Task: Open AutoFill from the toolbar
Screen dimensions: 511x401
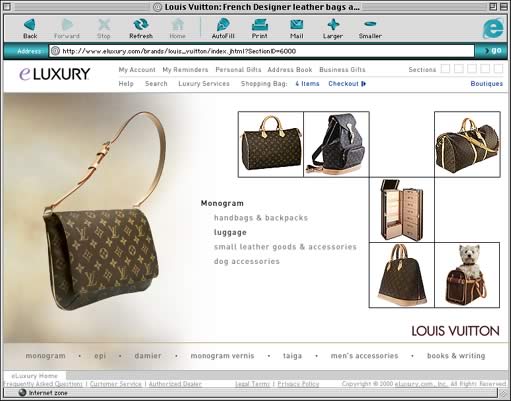Action: [x=223, y=29]
